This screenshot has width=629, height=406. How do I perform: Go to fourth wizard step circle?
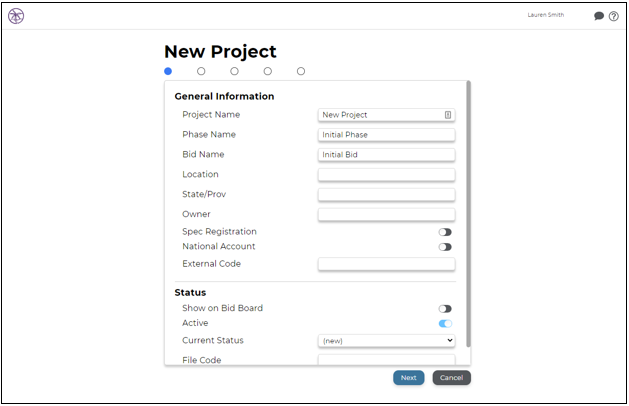pos(268,71)
